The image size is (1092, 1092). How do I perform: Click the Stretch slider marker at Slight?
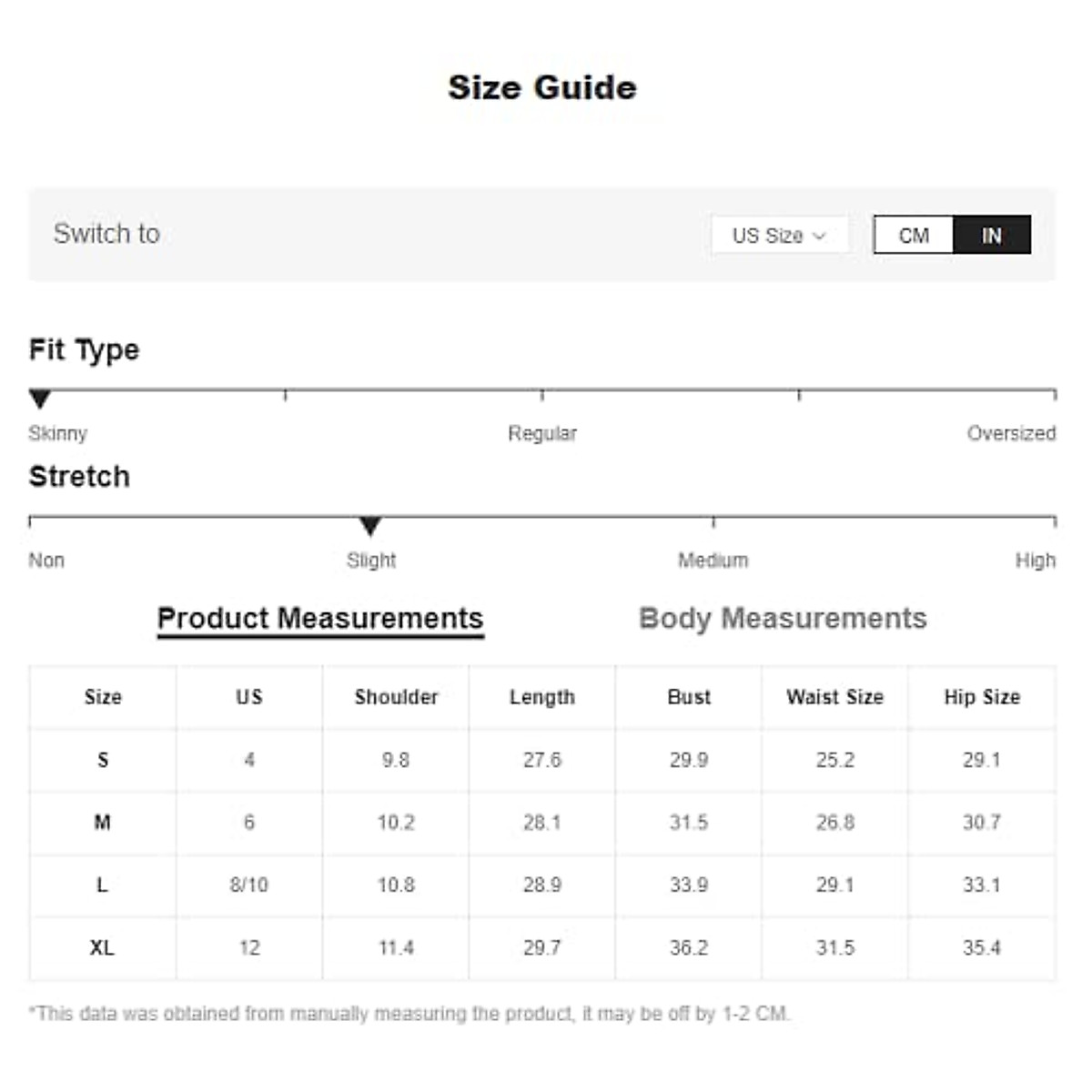370,525
